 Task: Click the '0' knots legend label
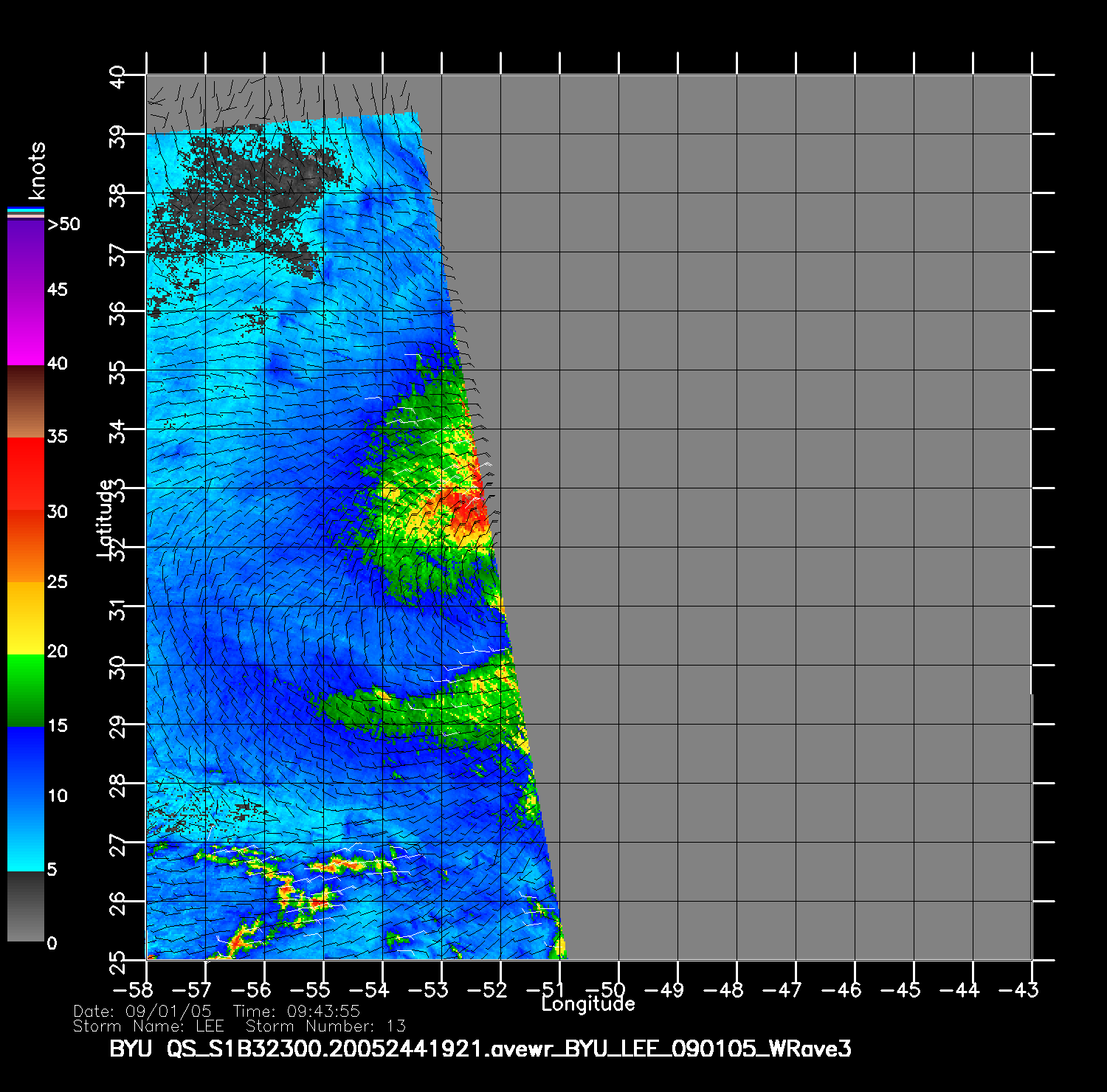point(52,943)
